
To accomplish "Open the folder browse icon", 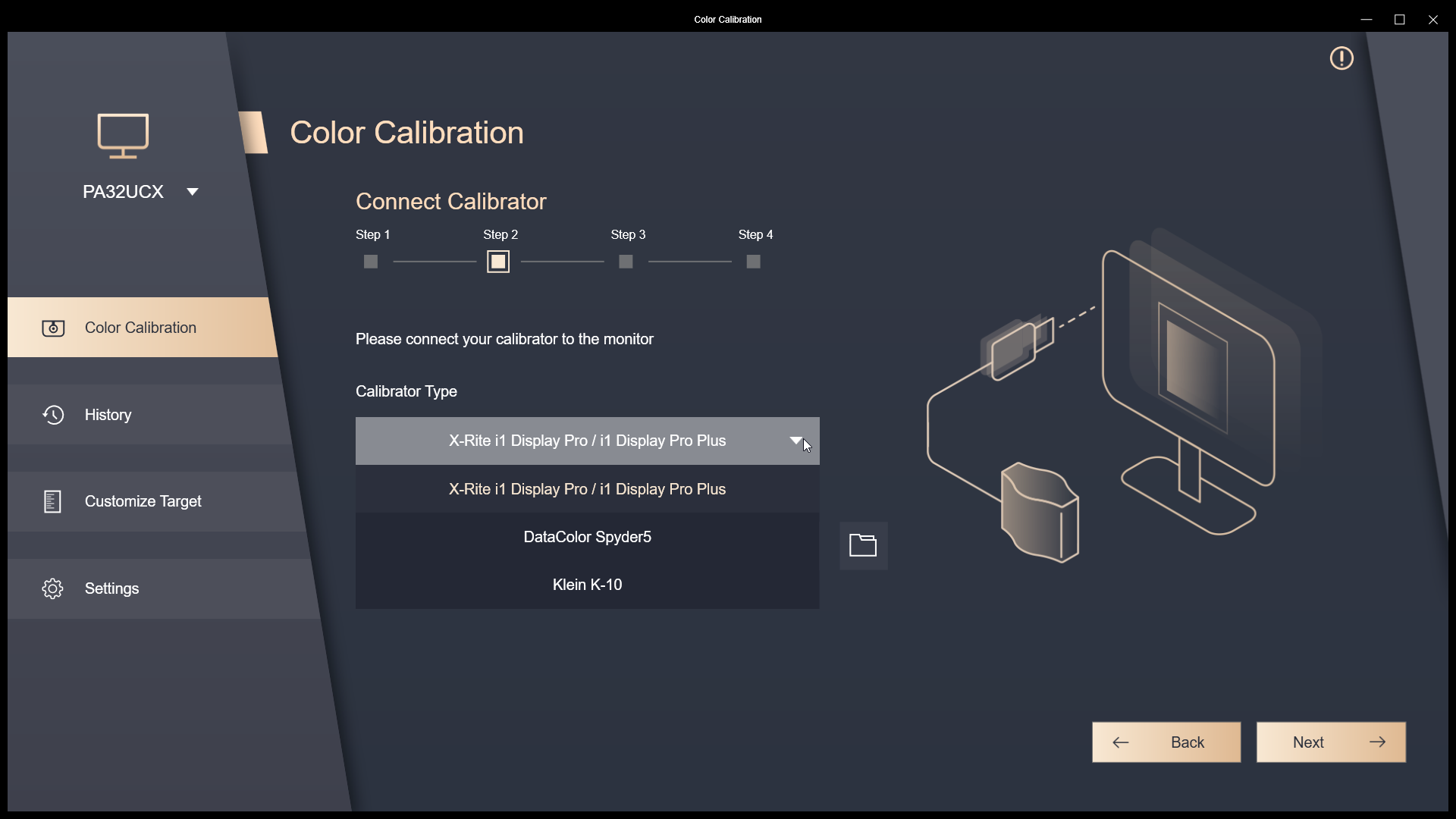I will 863,545.
